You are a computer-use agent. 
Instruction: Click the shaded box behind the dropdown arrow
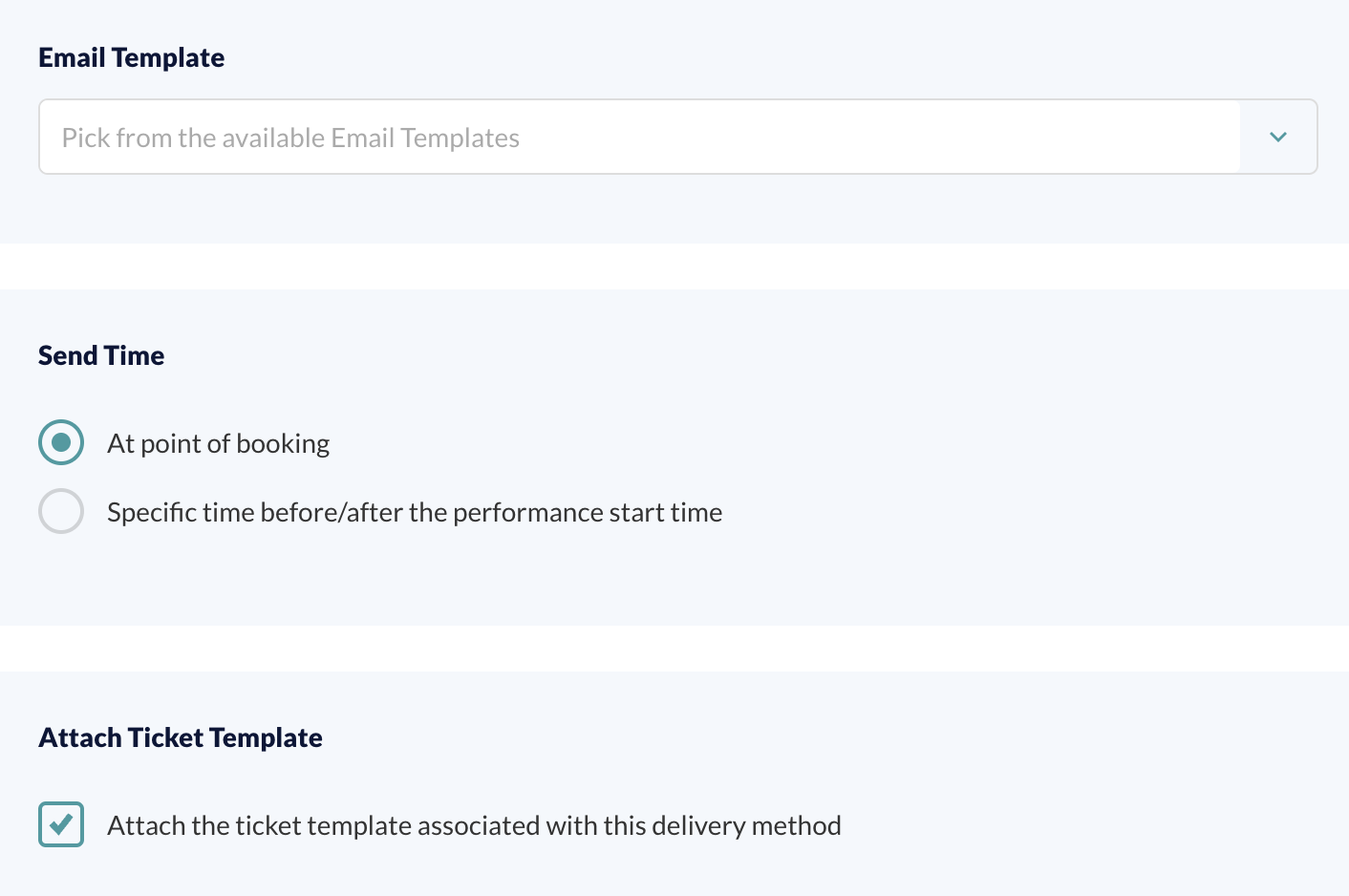click(x=1278, y=137)
